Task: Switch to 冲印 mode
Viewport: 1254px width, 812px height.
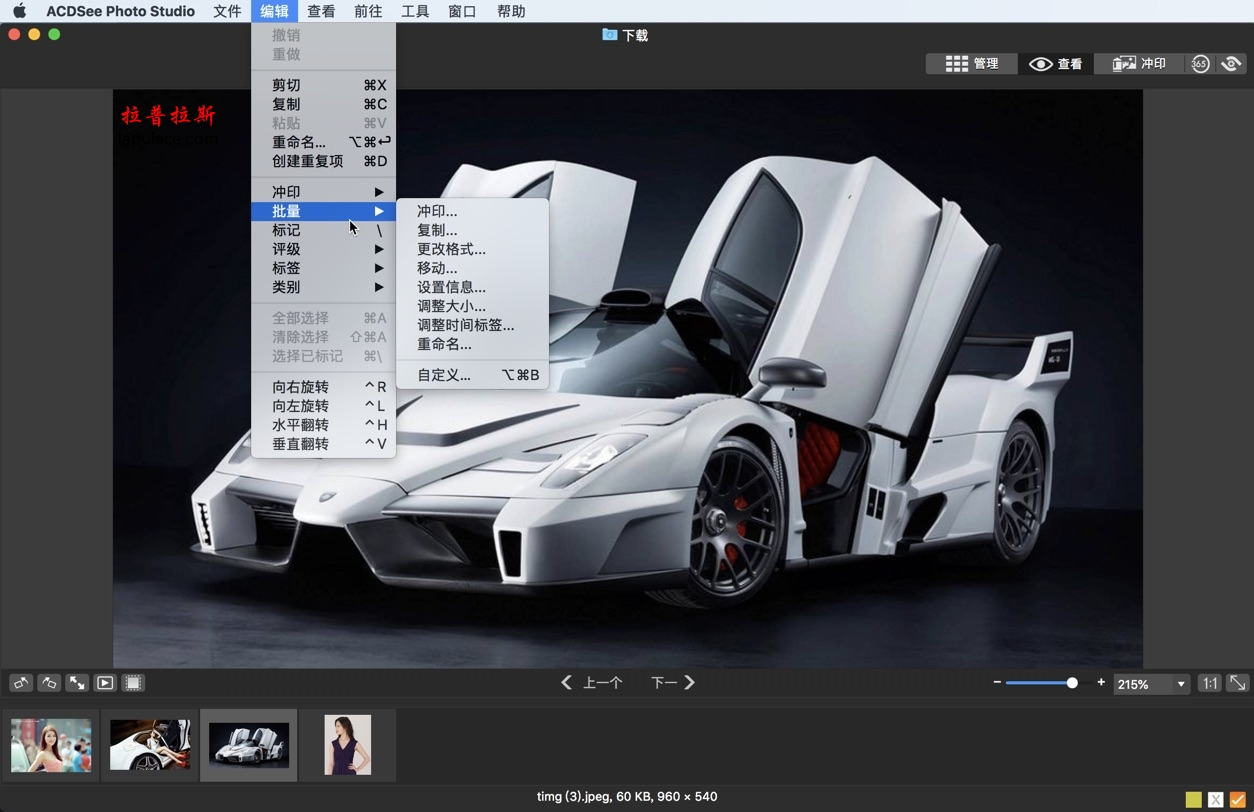Action: click(x=1139, y=63)
